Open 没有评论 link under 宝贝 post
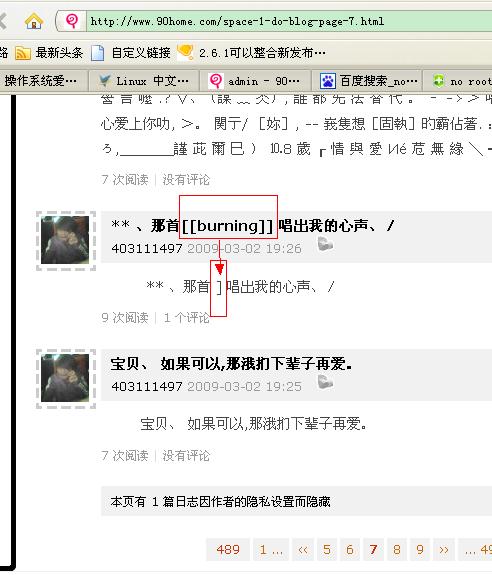 186,456
